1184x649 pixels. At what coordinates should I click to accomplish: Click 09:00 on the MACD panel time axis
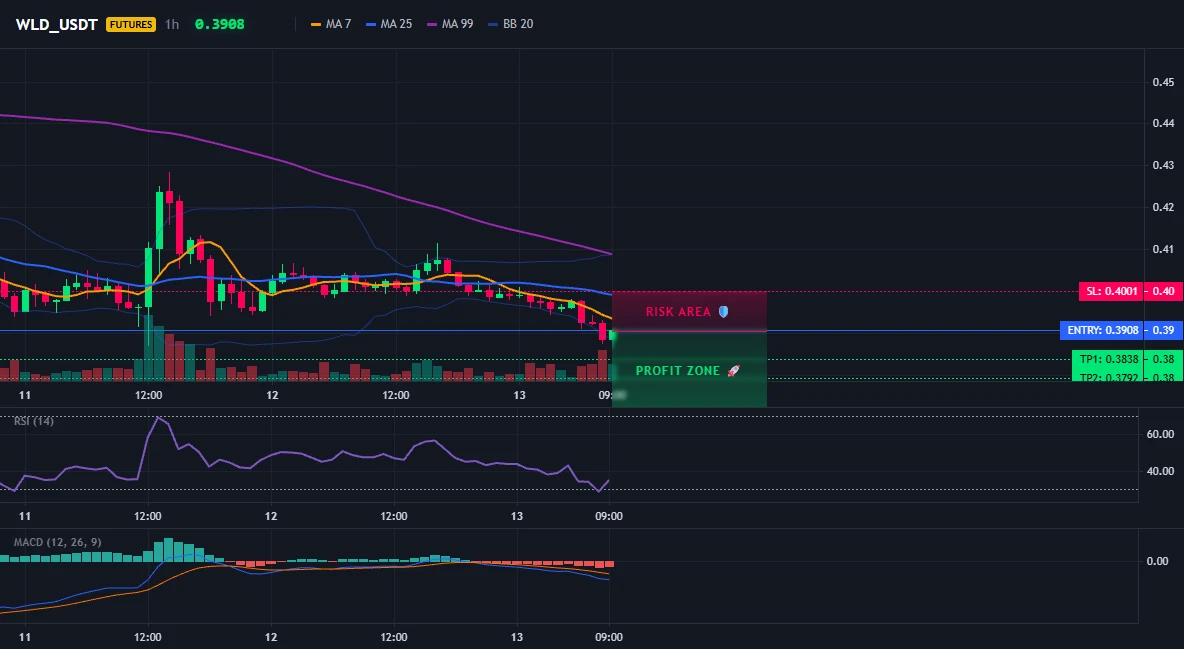(609, 637)
